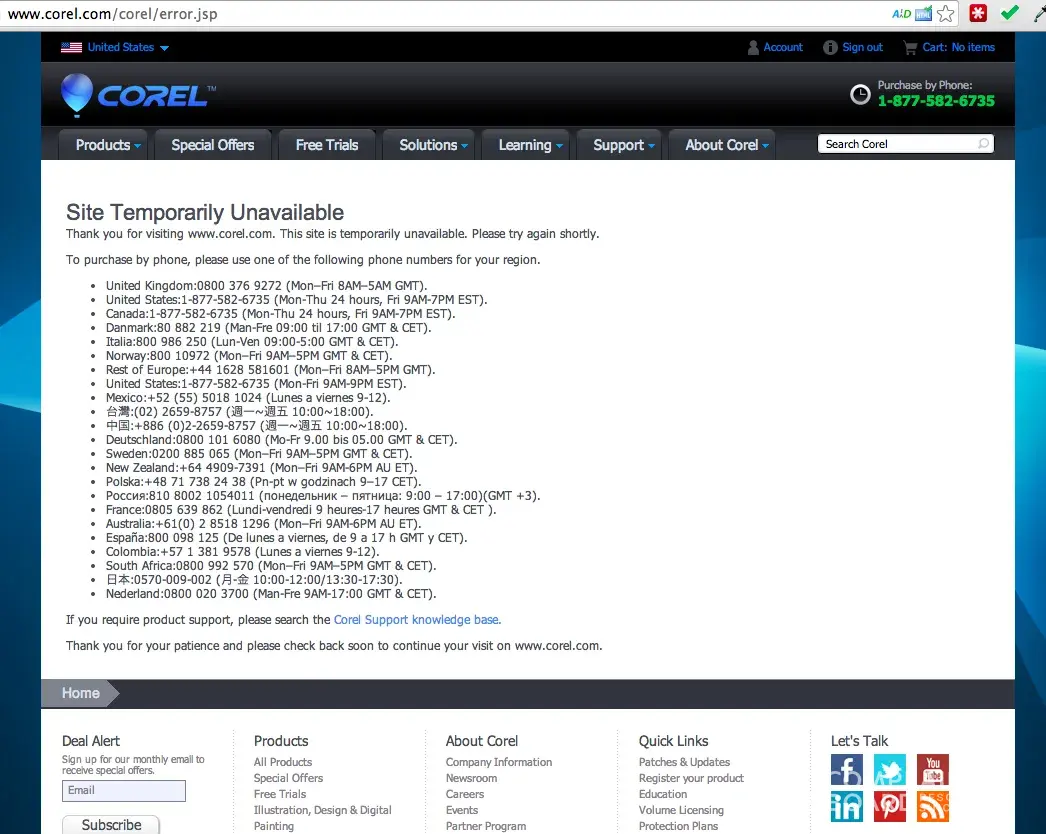Click the HTML page extension icon
Screen dimensions: 1046x834
point(923,14)
